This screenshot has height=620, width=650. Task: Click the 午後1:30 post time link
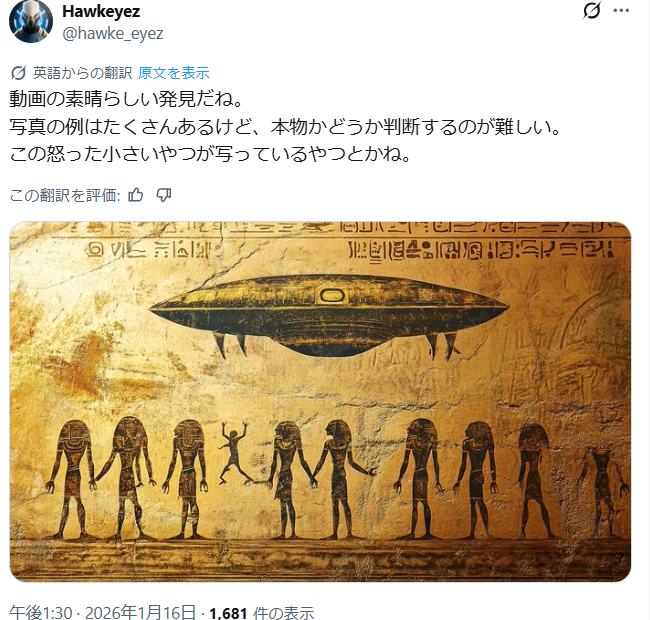[x=41, y=612]
